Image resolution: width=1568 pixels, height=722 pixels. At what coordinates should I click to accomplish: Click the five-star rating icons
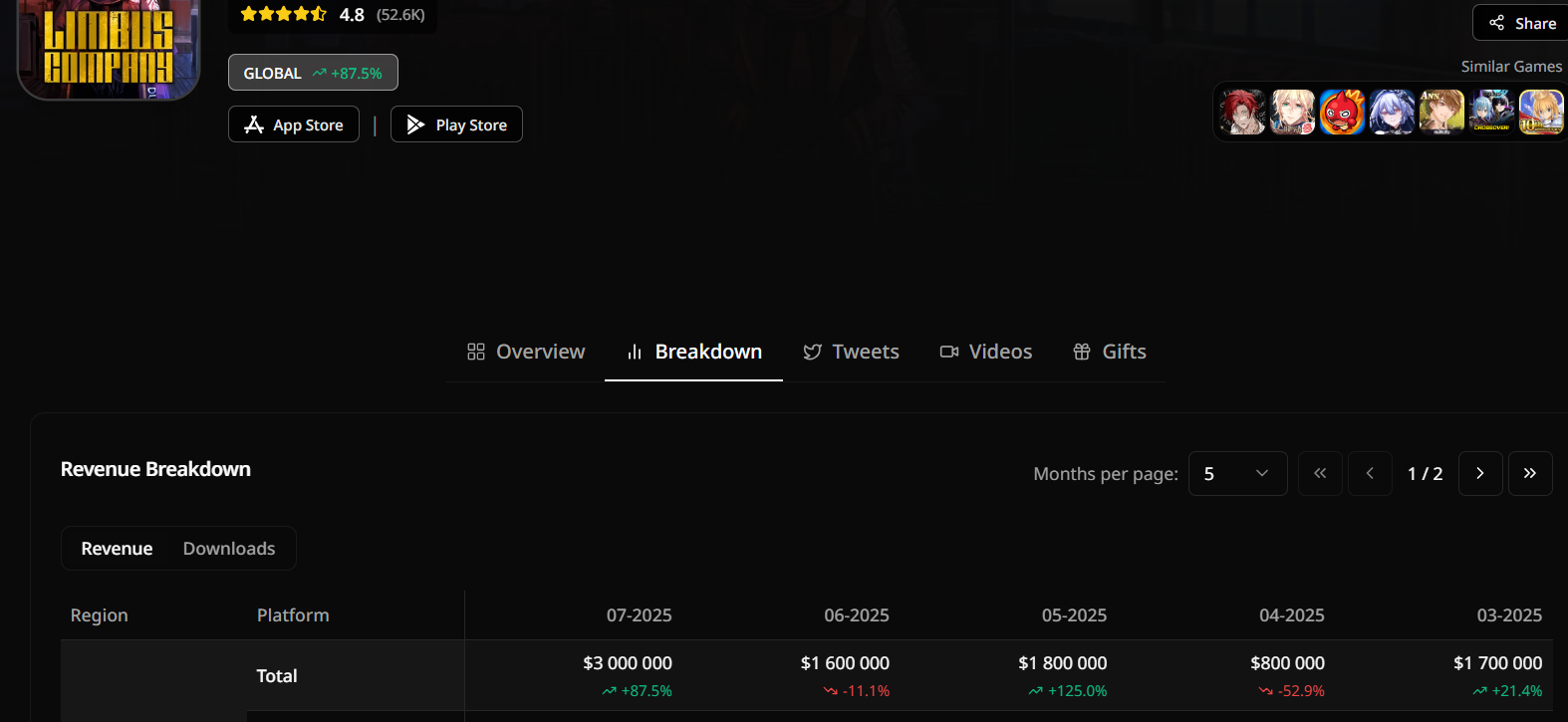[x=284, y=14]
